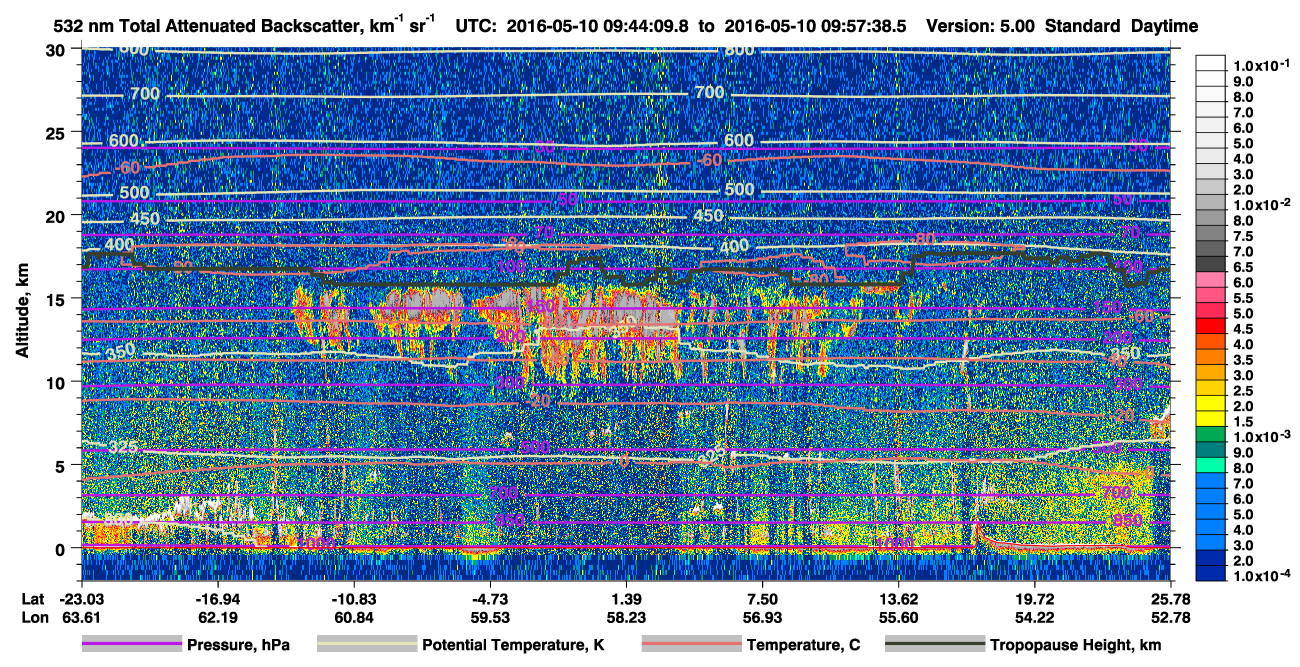Click the "Version: 5.00" header text

[981, 27]
